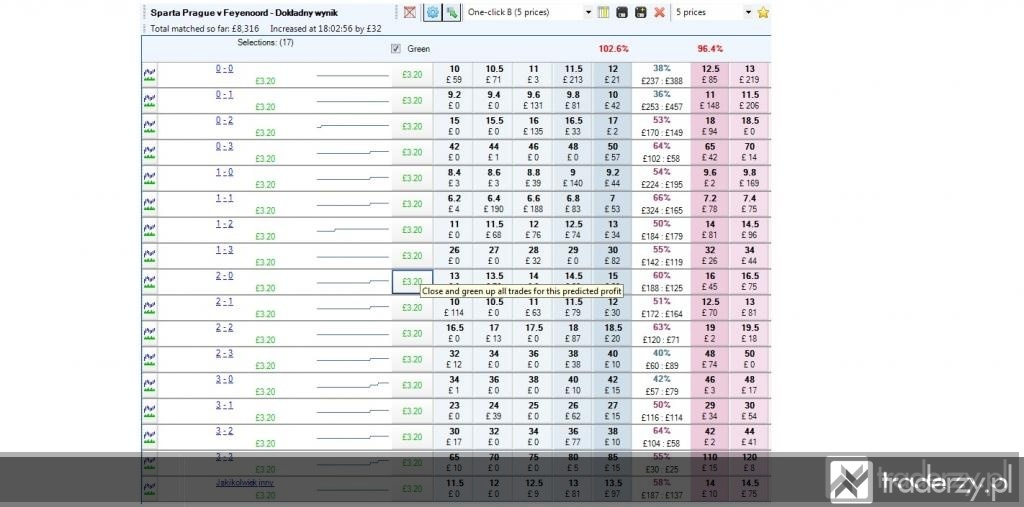Open the chart icon for 0 - 0
The height and width of the screenshot is (507, 1024).
[150, 75]
